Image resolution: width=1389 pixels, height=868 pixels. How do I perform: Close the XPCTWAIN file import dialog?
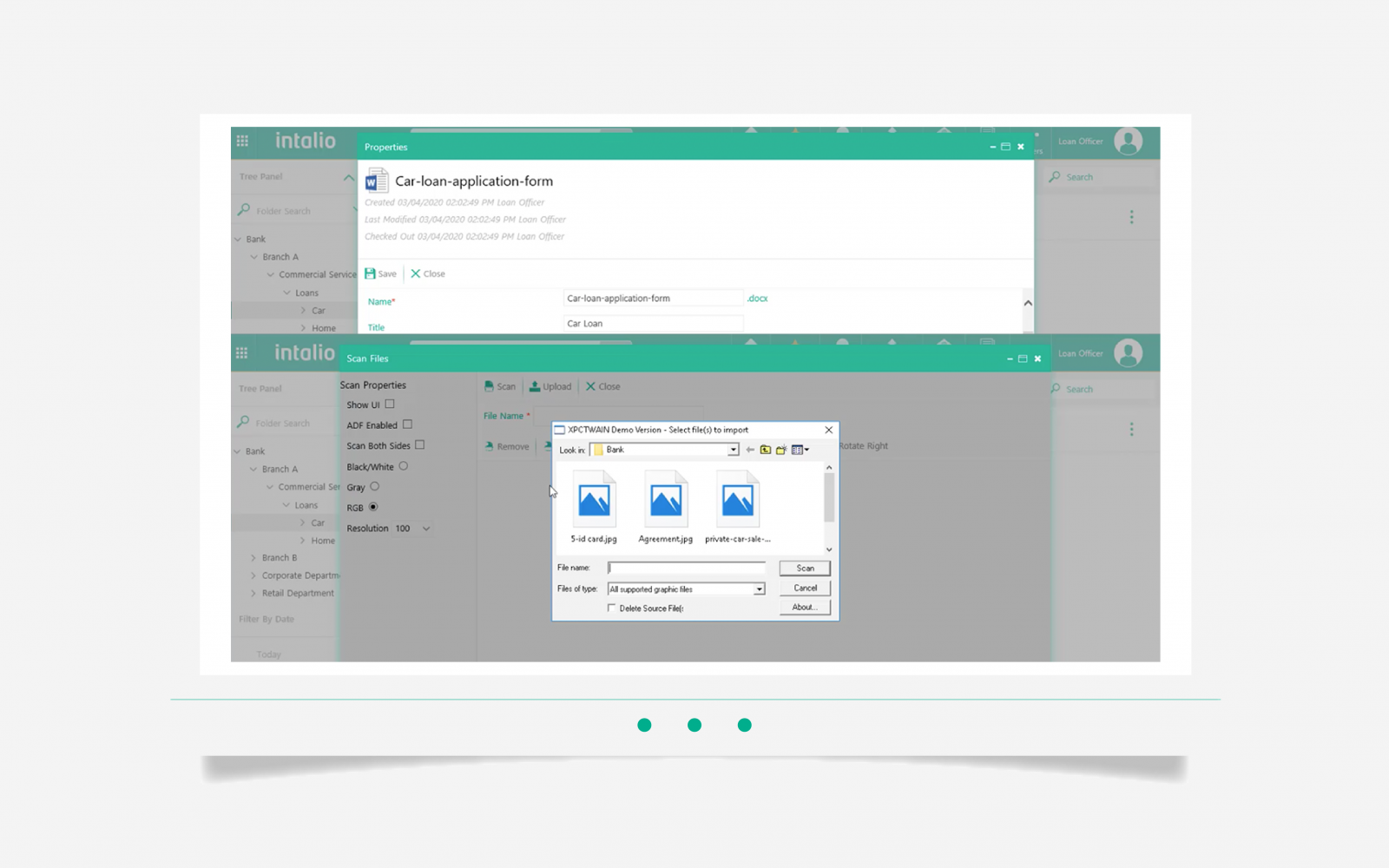pos(828,430)
